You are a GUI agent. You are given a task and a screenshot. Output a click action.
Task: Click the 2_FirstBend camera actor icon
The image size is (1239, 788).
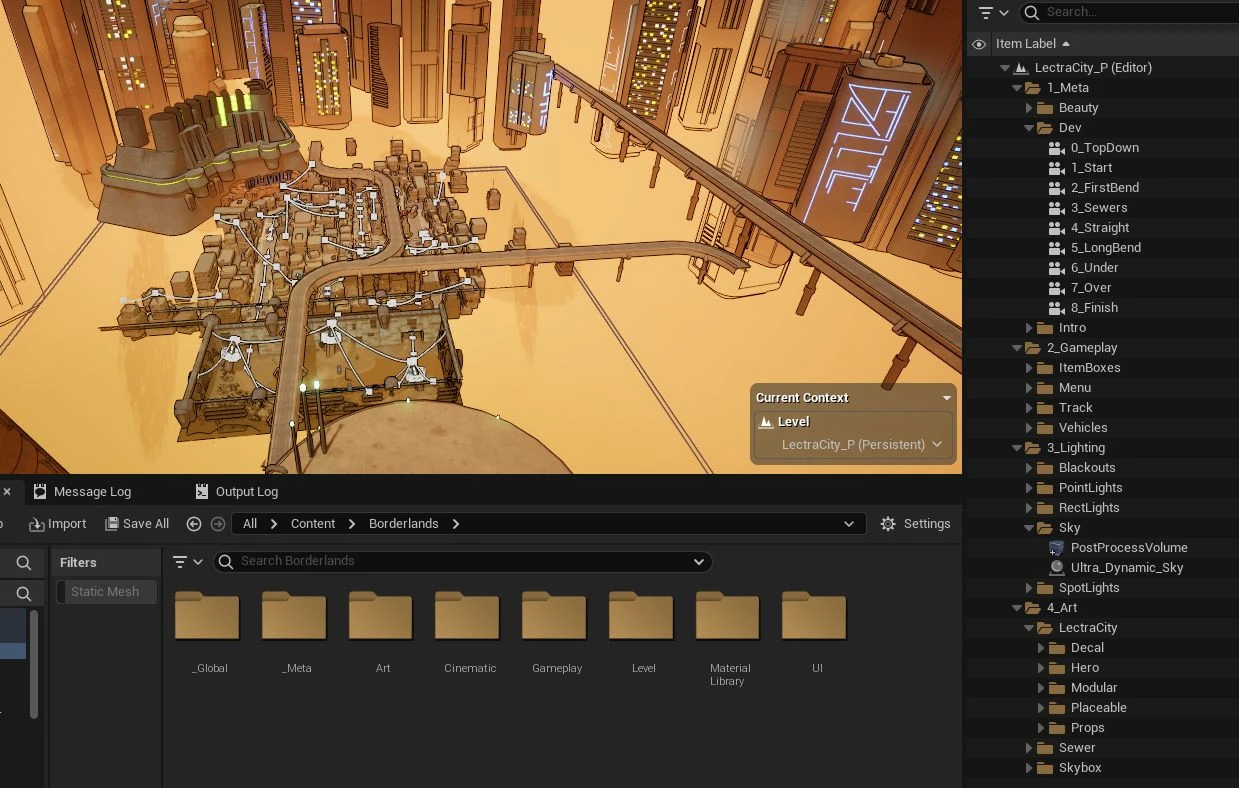(1056, 188)
